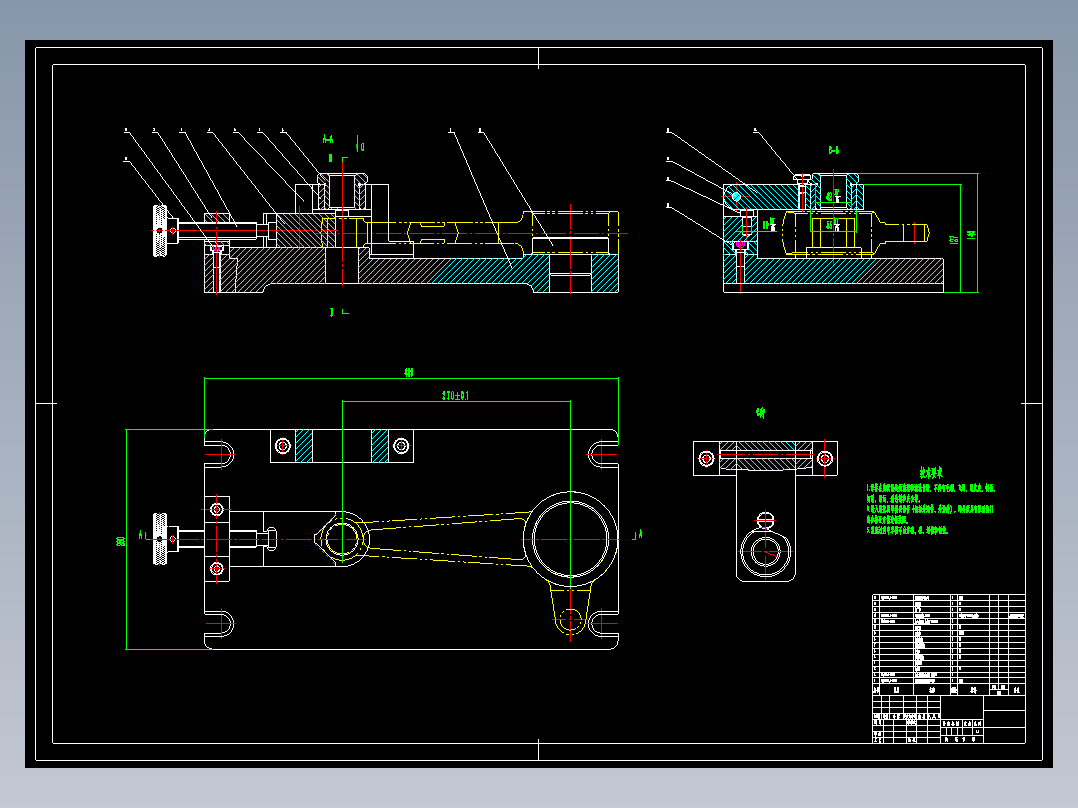The height and width of the screenshot is (808, 1078).
Task: Select the 127 vertical dimension text
Action: [954, 239]
